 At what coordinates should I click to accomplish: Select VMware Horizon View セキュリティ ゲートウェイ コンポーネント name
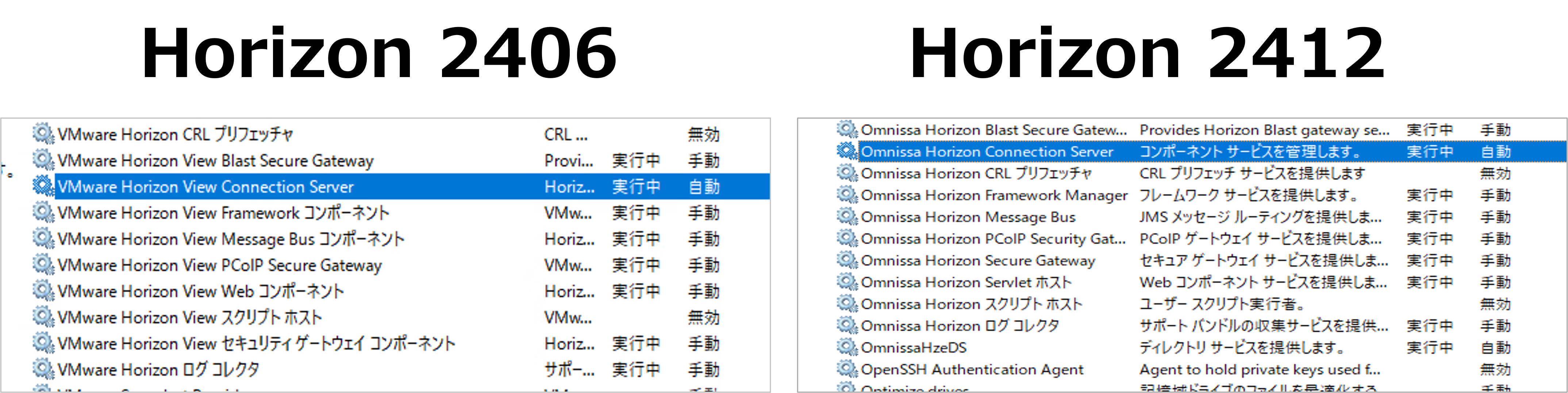pyautogui.click(x=256, y=344)
